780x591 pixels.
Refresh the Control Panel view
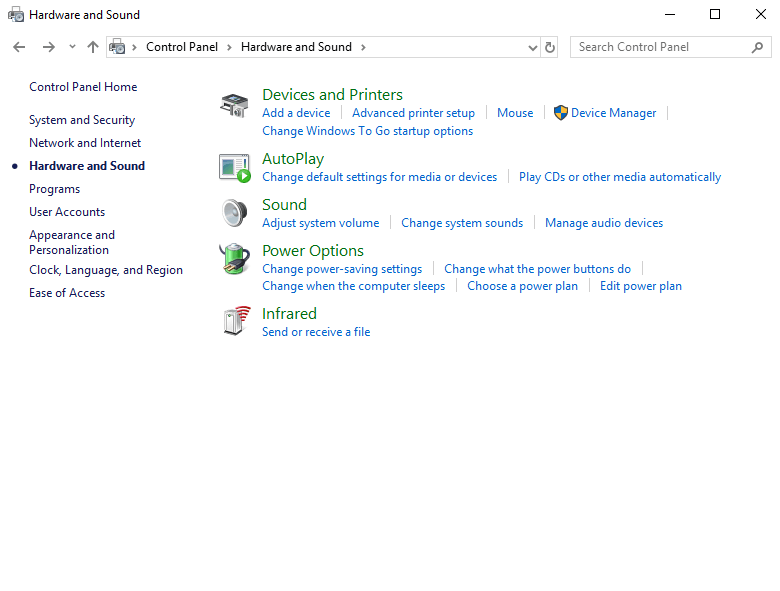point(549,47)
